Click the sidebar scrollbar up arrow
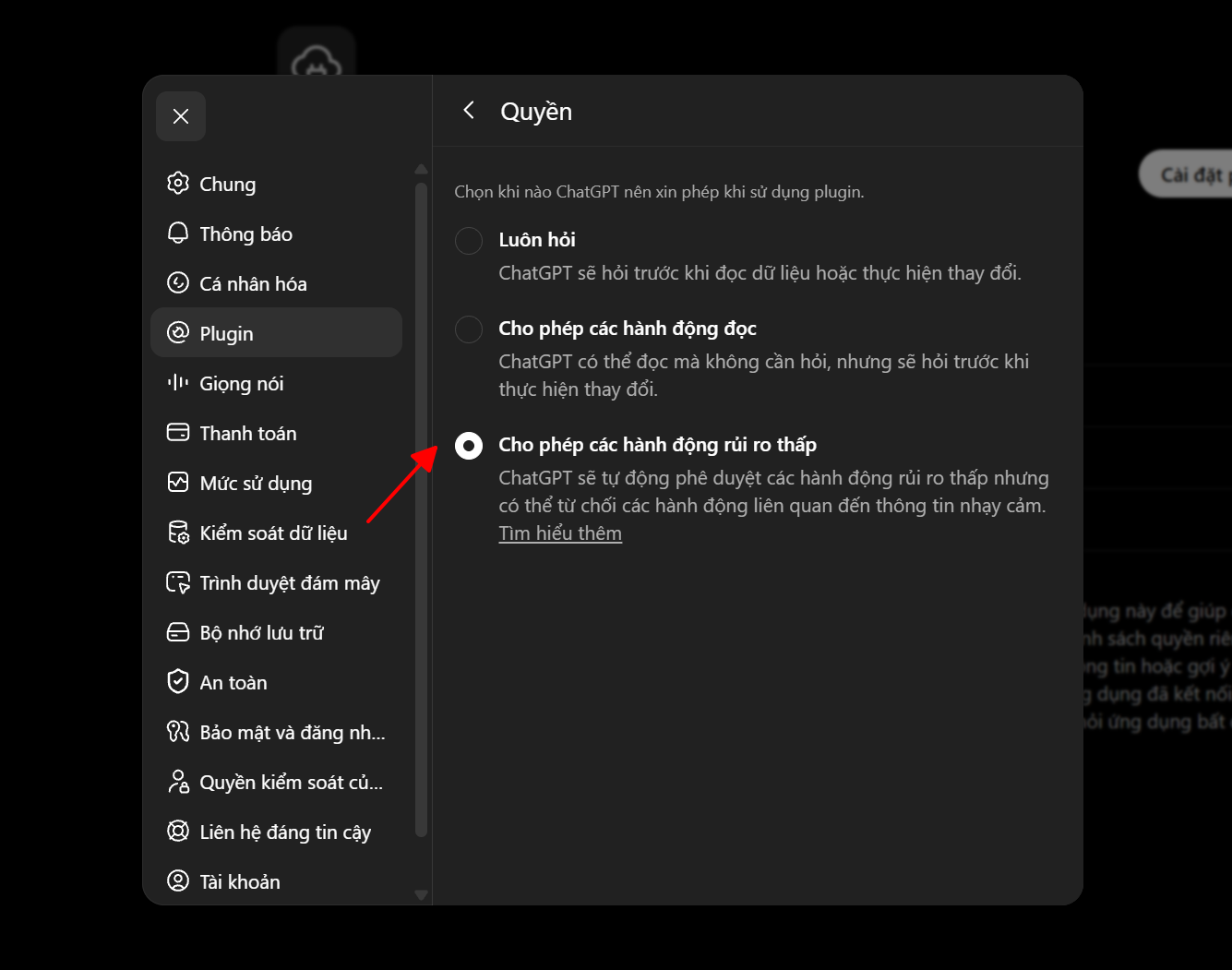 421,170
